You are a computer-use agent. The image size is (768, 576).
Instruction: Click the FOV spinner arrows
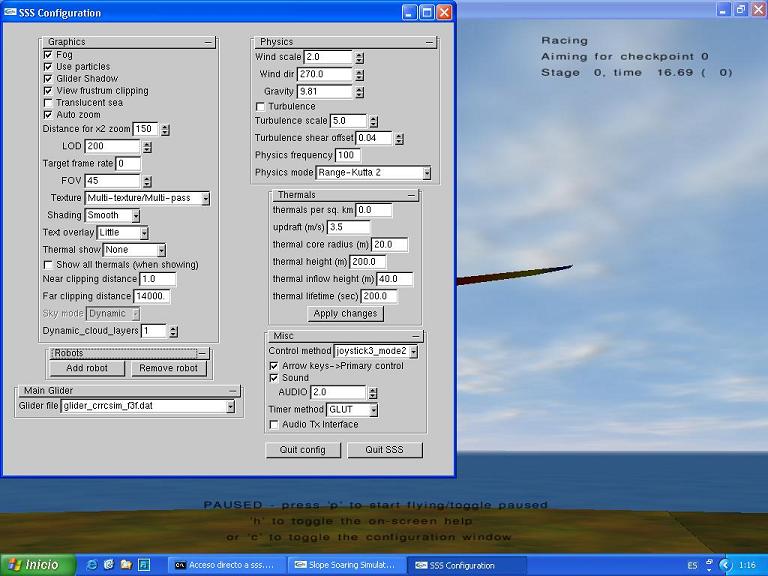(x=146, y=182)
